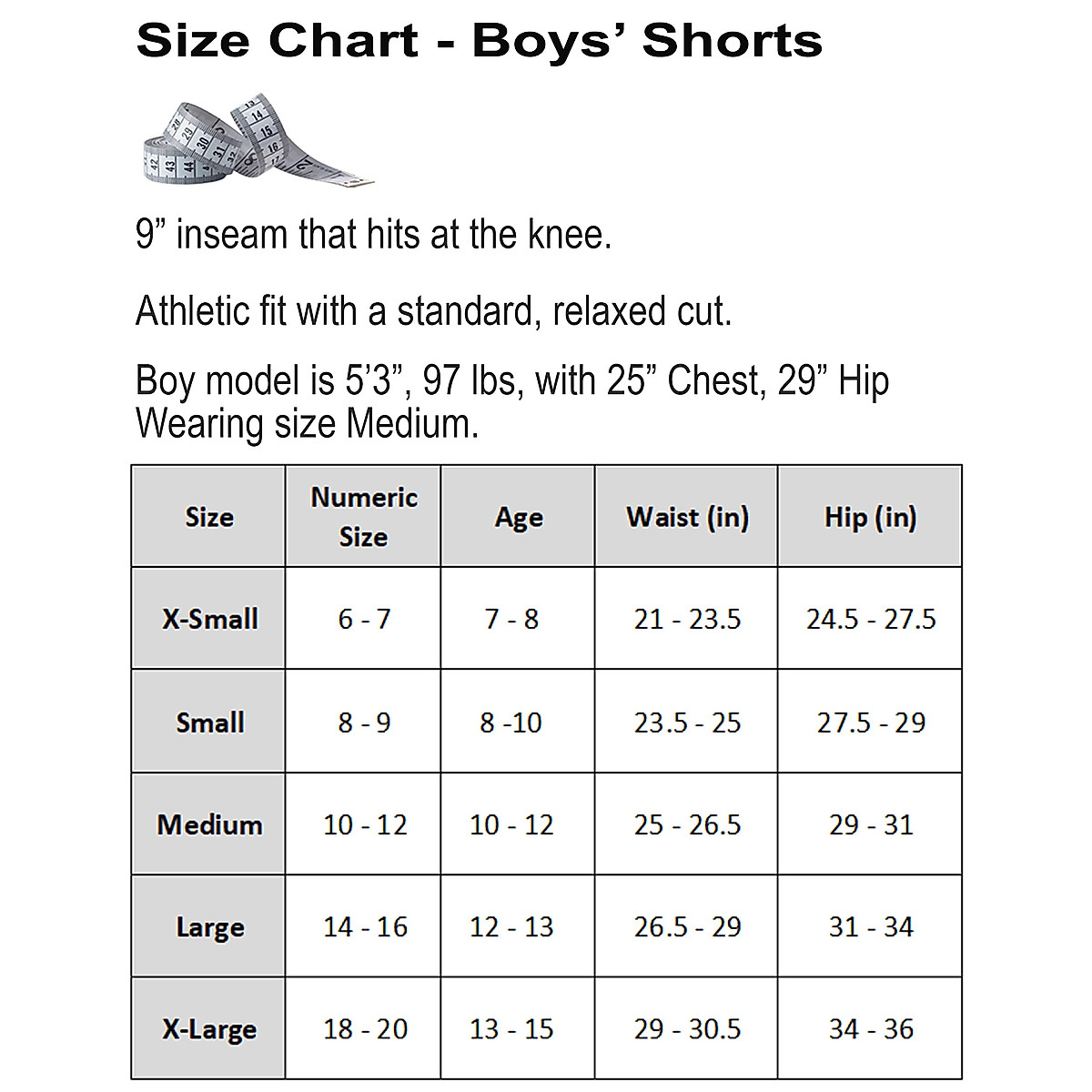Click the Size Chart - Boys' Shorts title
The image size is (1092, 1092).
click(x=479, y=41)
